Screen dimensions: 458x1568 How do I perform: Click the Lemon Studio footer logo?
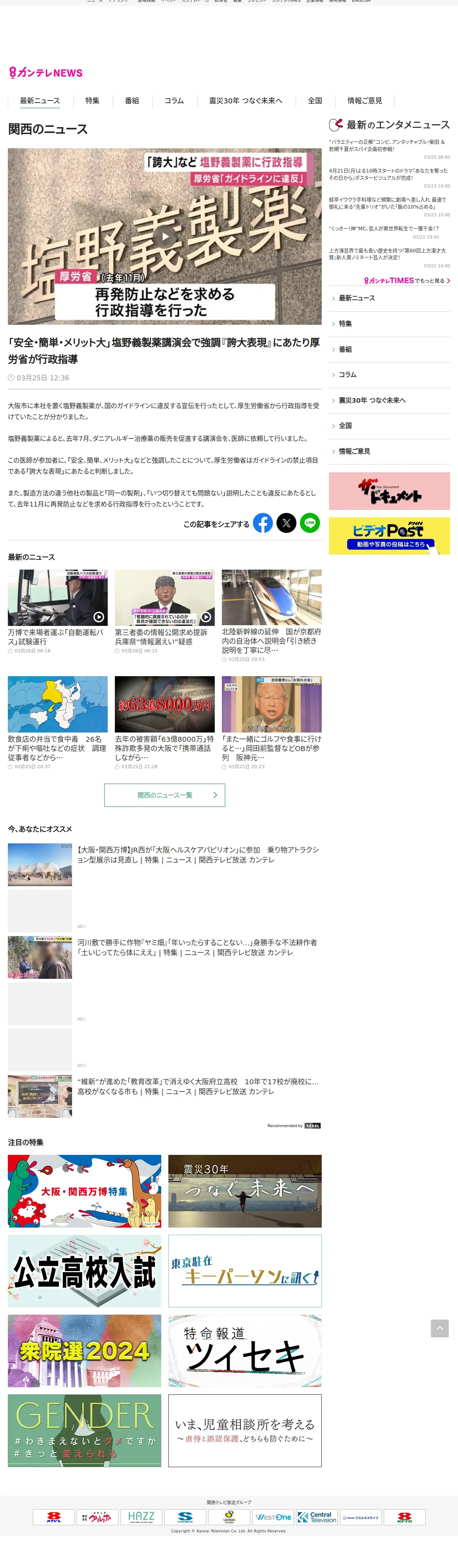[x=229, y=1517]
